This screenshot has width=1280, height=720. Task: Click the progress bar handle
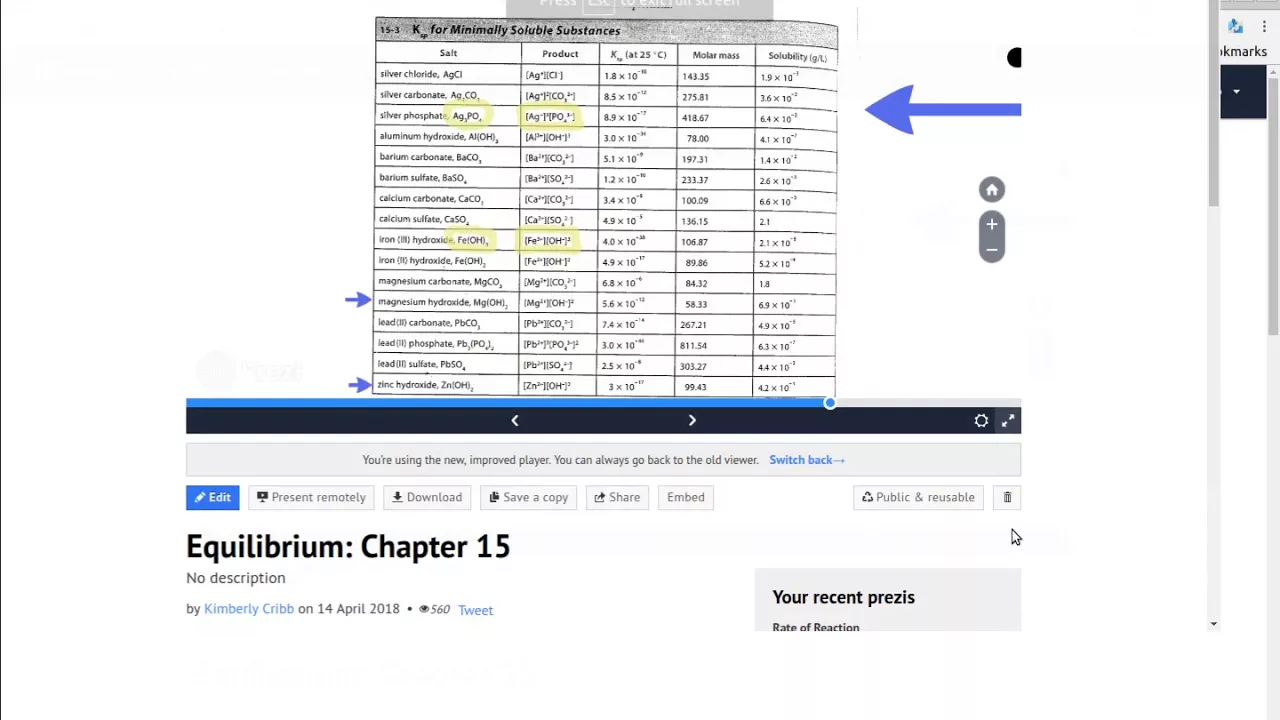829,403
